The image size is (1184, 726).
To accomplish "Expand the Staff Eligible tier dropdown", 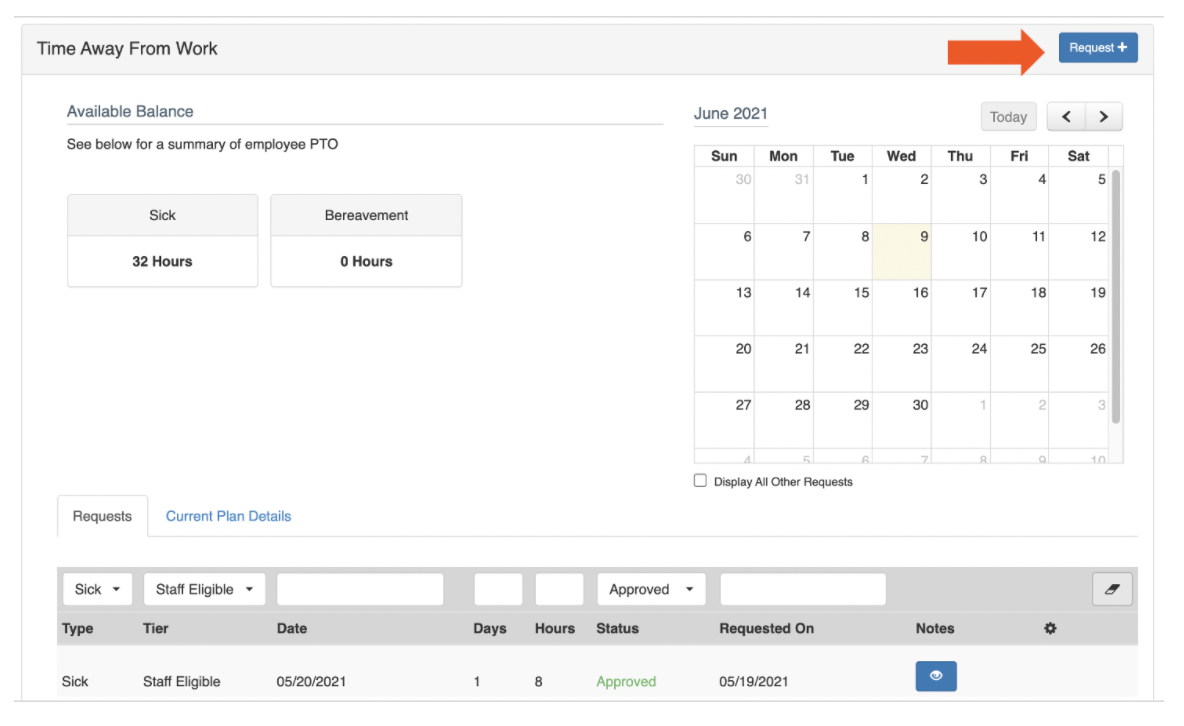I will click(204, 590).
